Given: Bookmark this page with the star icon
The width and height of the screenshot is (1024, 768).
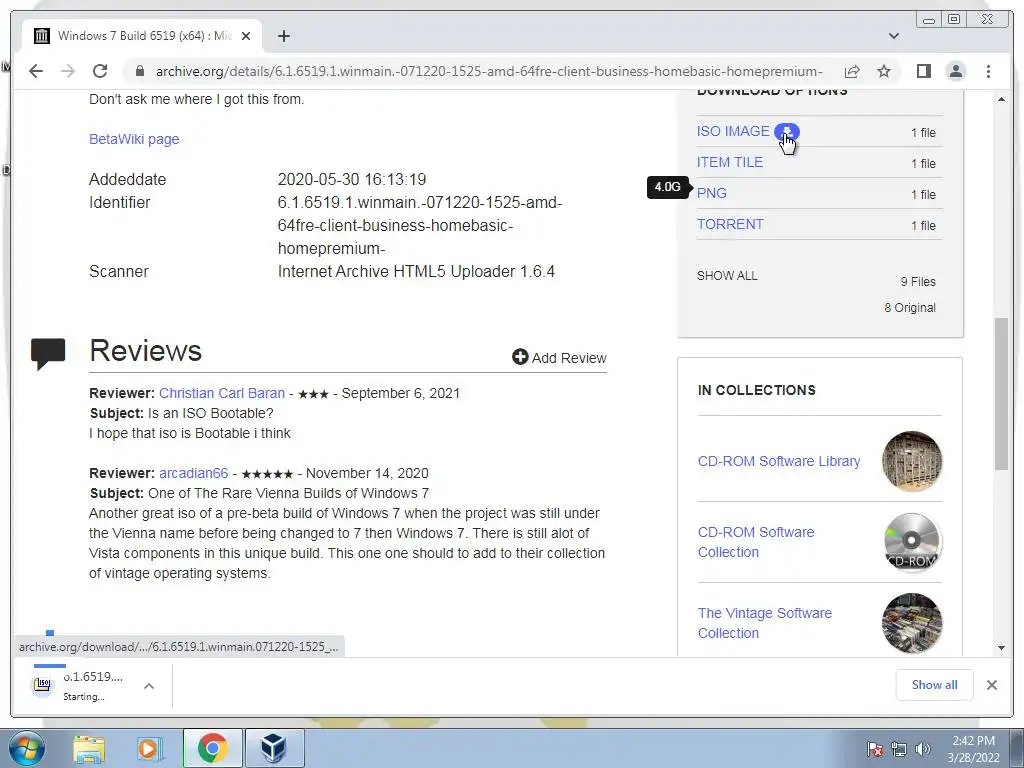Looking at the screenshot, I should [884, 71].
